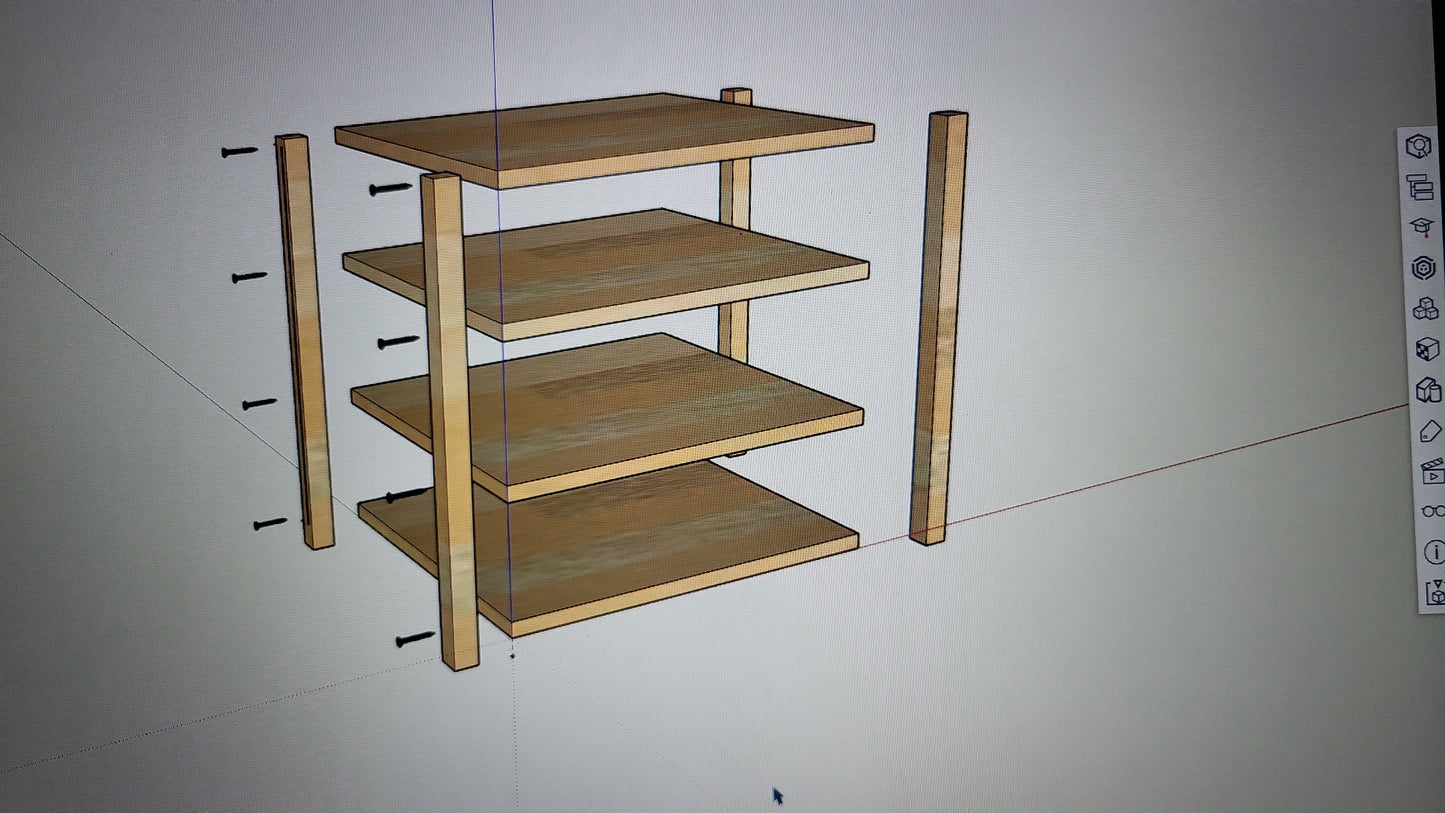Select the topmost screw at far left
The height and width of the screenshot is (813, 1445).
[x=239, y=152]
